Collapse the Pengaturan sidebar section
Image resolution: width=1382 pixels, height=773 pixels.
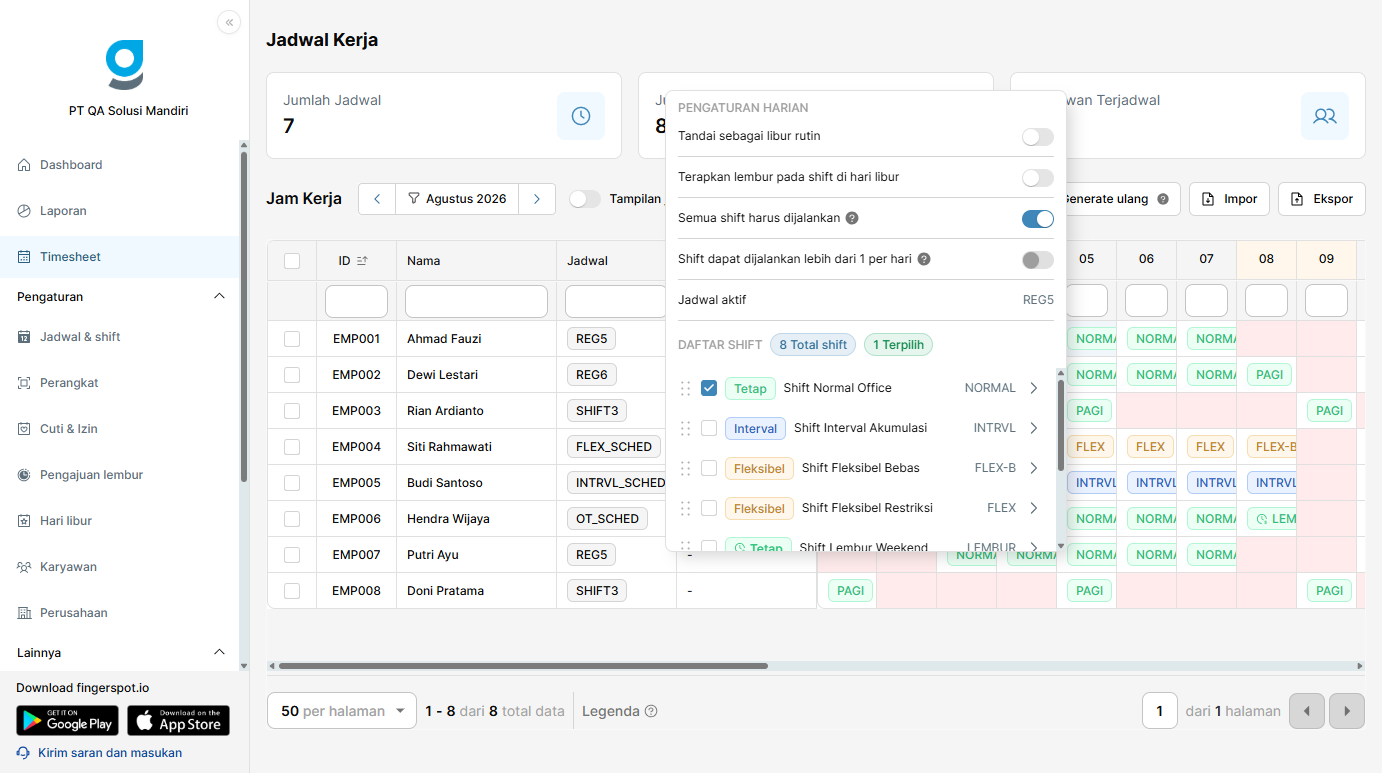coord(220,297)
